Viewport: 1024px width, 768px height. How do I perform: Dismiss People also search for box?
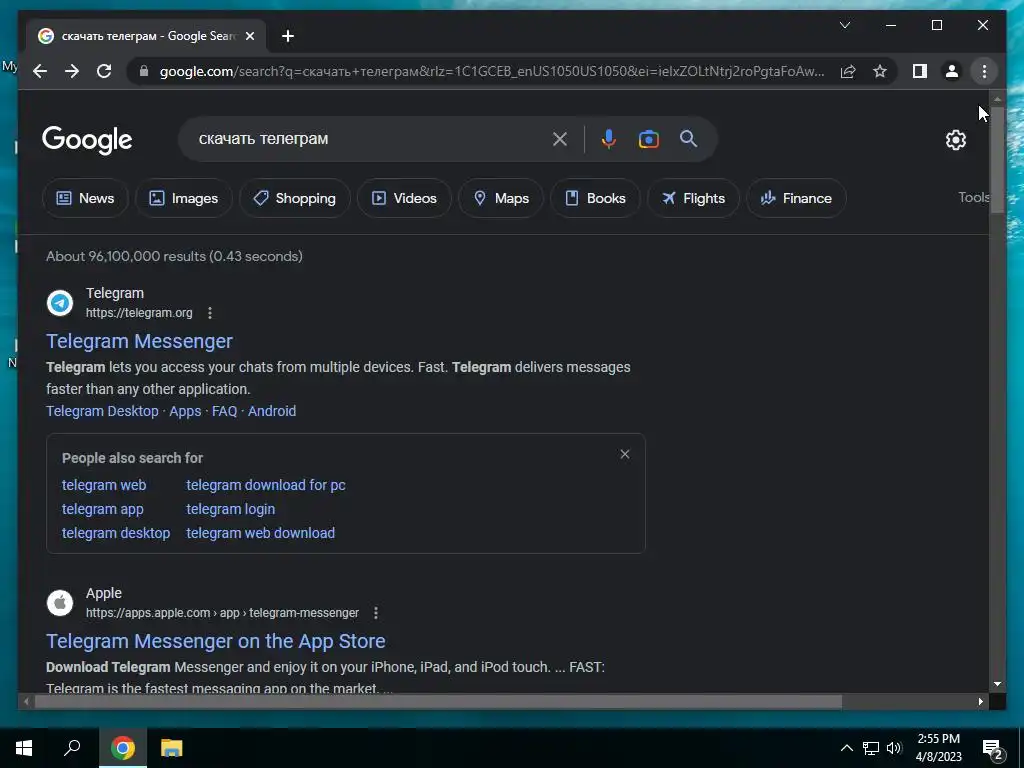tap(625, 454)
